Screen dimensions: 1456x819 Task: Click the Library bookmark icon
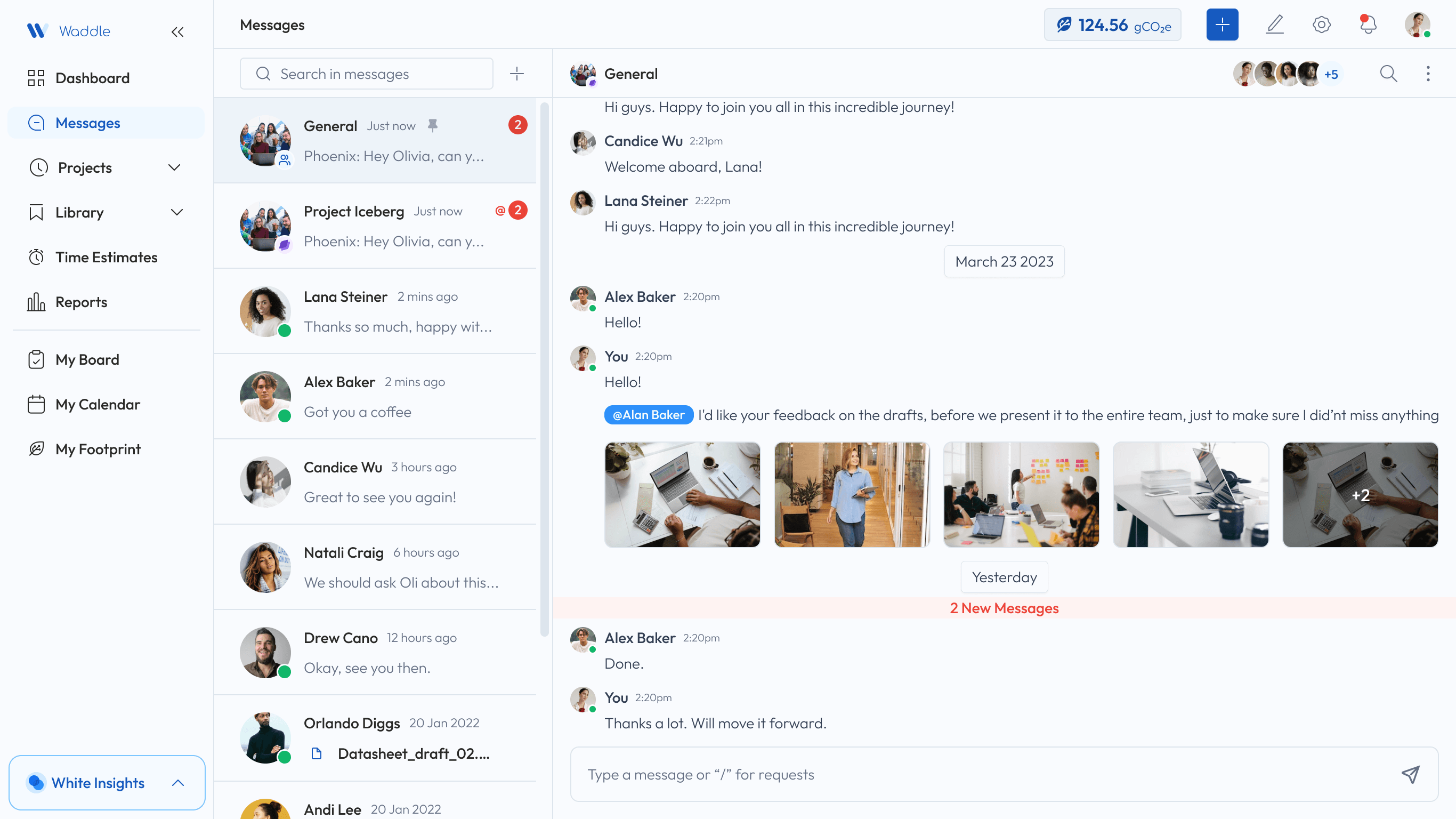coord(36,213)
